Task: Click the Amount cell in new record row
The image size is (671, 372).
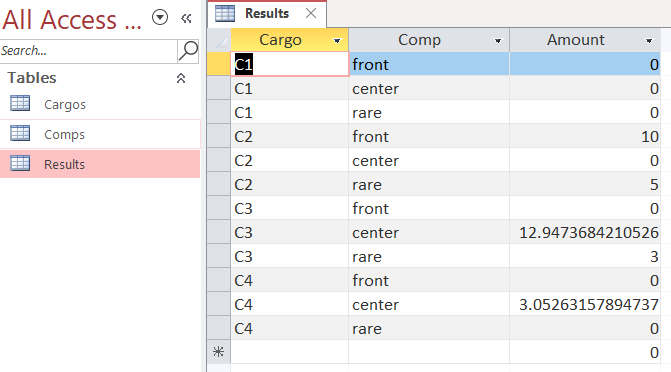Action: [x=585, y=352]
